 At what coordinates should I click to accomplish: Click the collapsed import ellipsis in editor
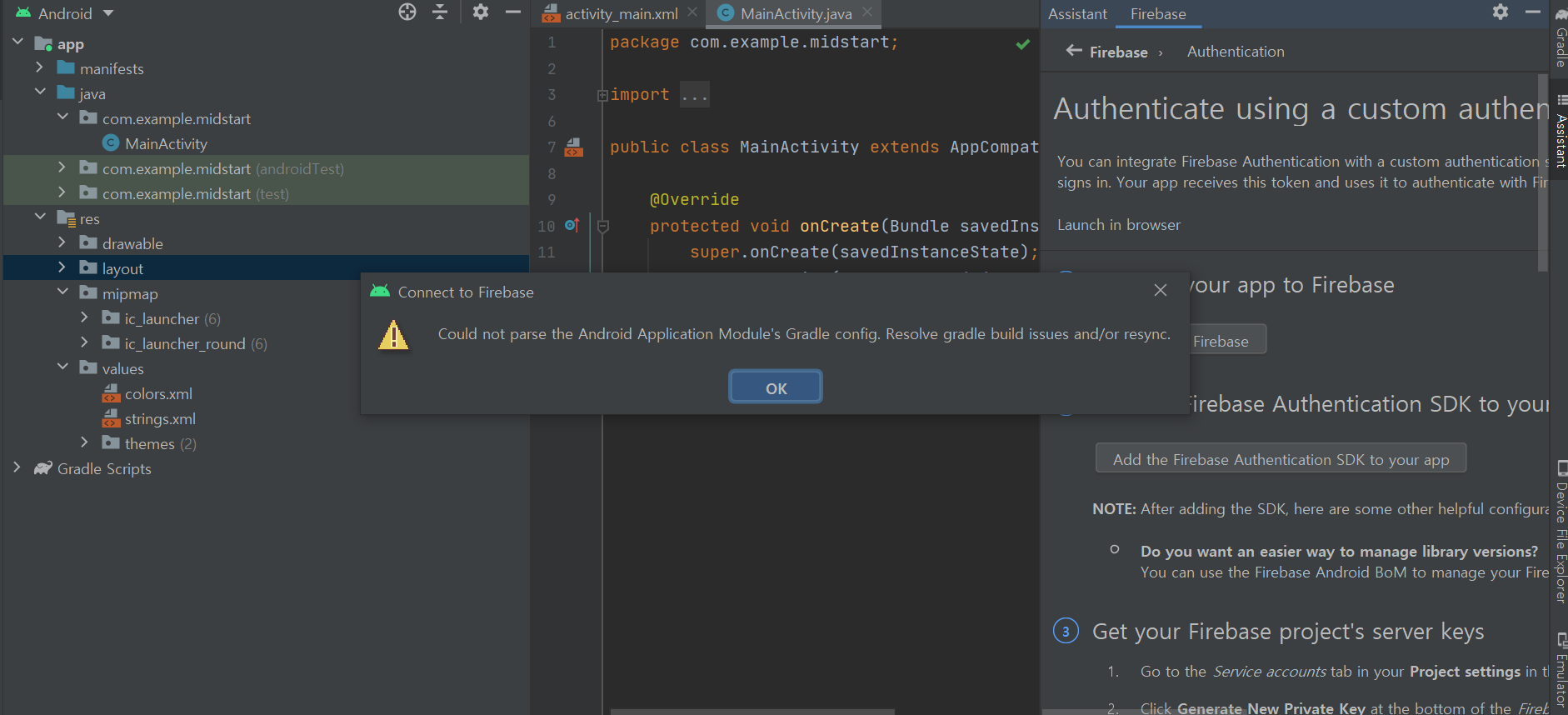694,95
